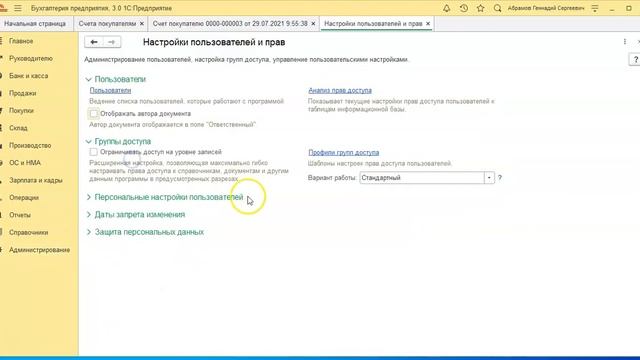
Task: Open the notifications bell icon
Action: point(447,8)
